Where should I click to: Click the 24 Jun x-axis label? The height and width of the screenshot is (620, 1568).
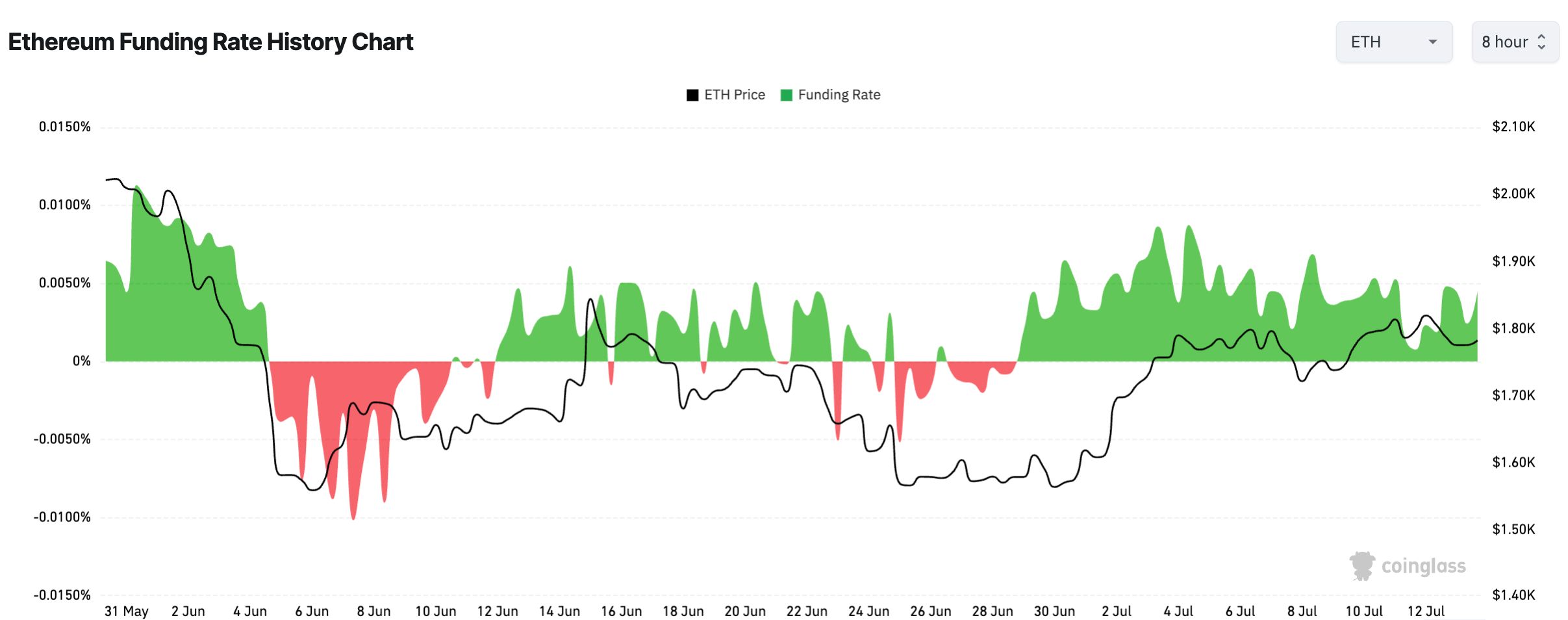(869, 612)
